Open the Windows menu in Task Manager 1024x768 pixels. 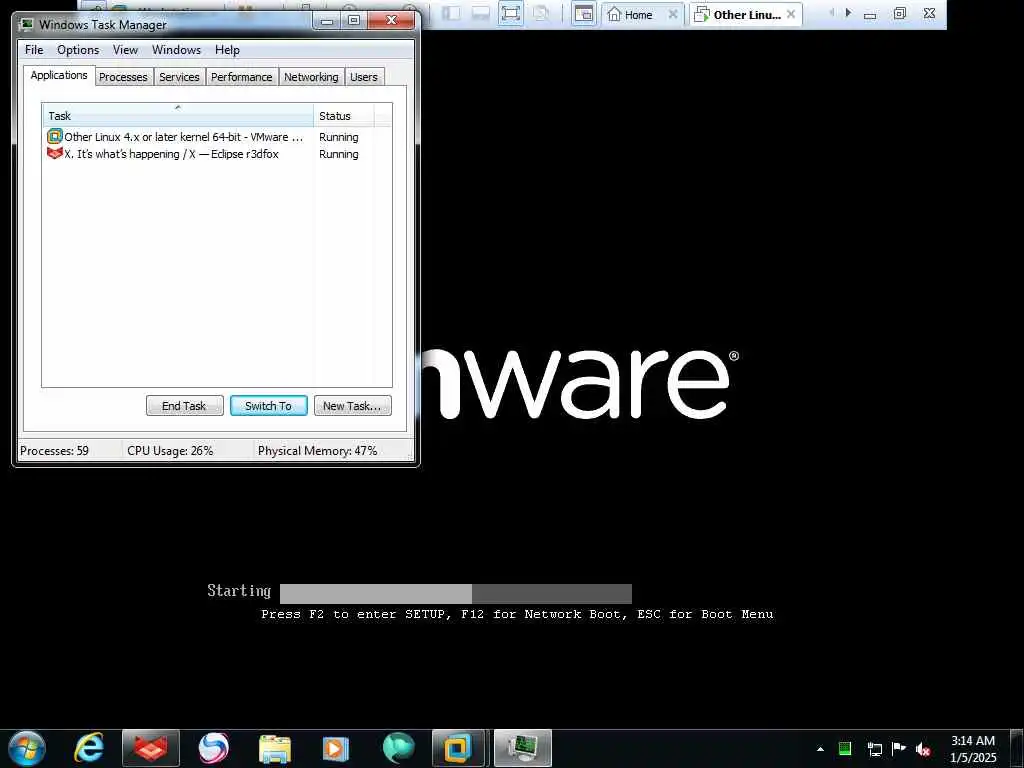(176, 50)
